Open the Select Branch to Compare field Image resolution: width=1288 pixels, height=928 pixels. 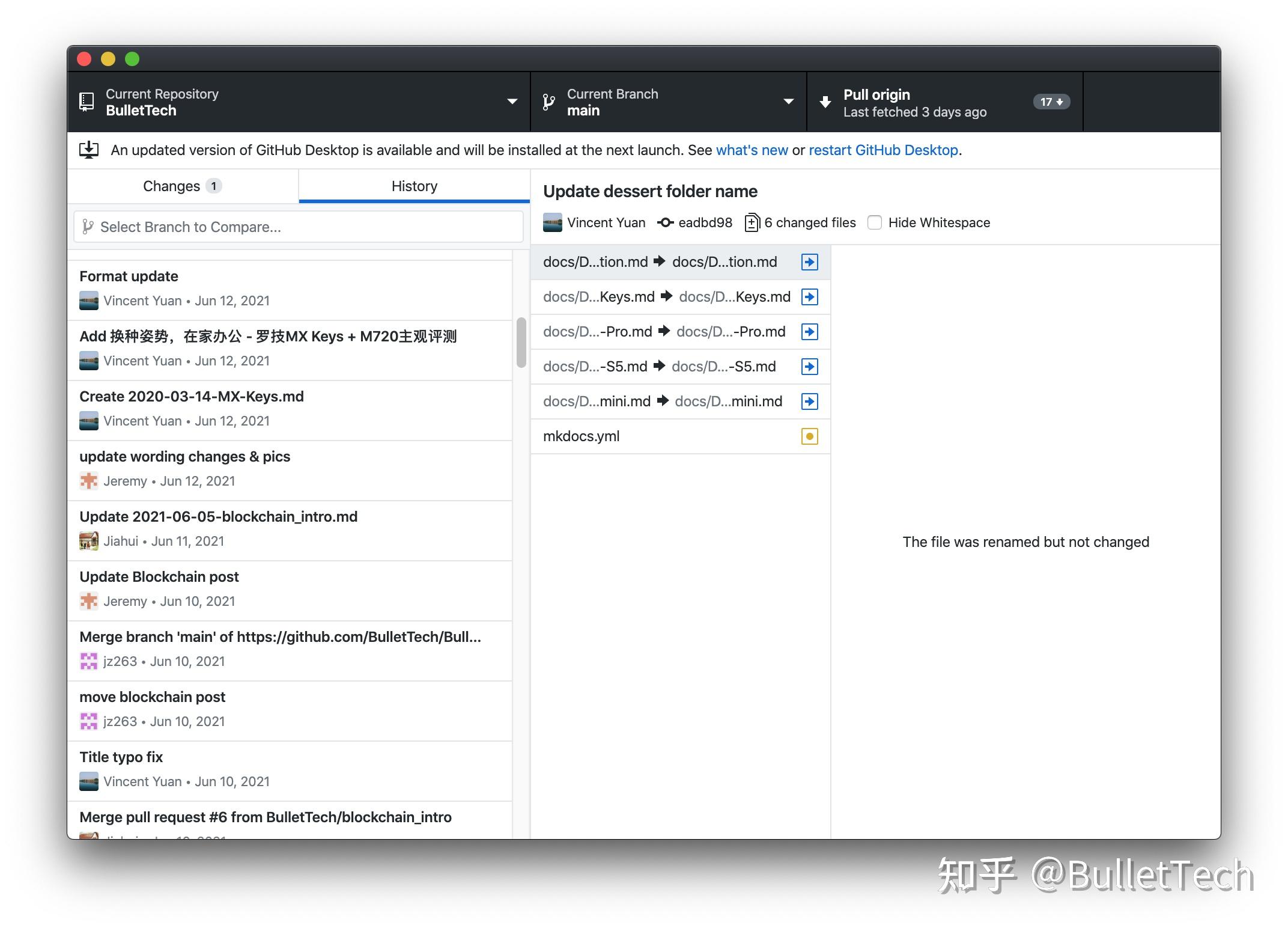[x=299, y=227]
